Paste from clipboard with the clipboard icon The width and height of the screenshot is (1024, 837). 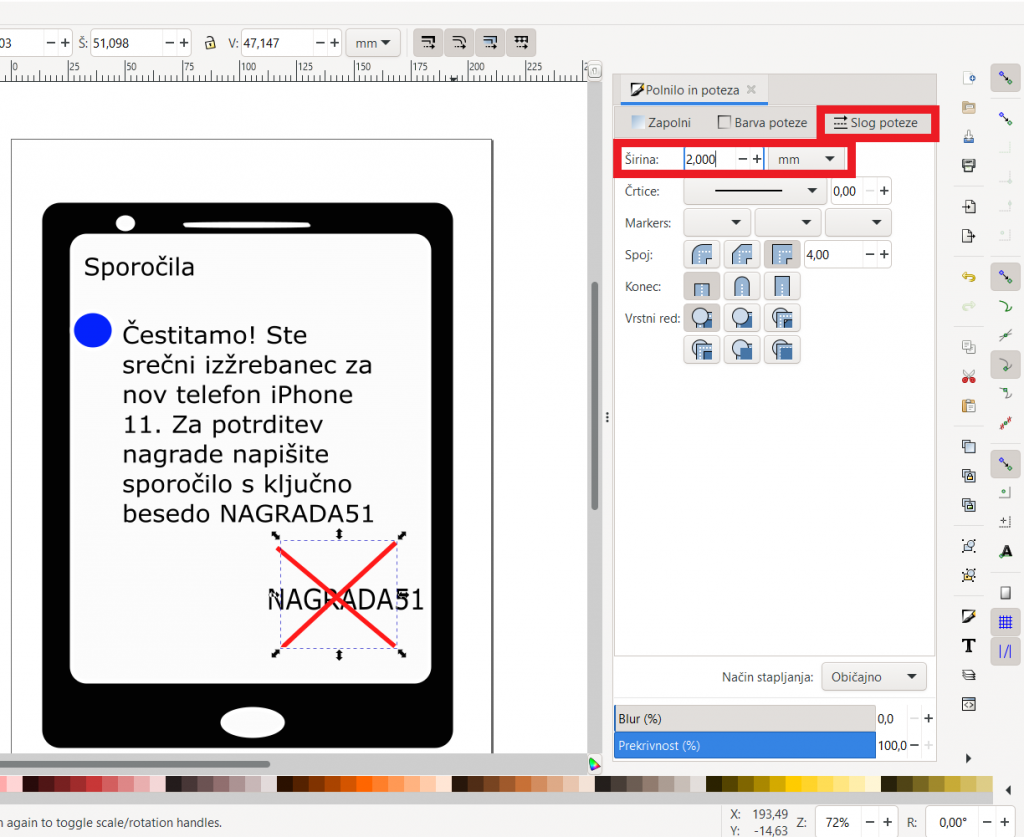(969, 405)
